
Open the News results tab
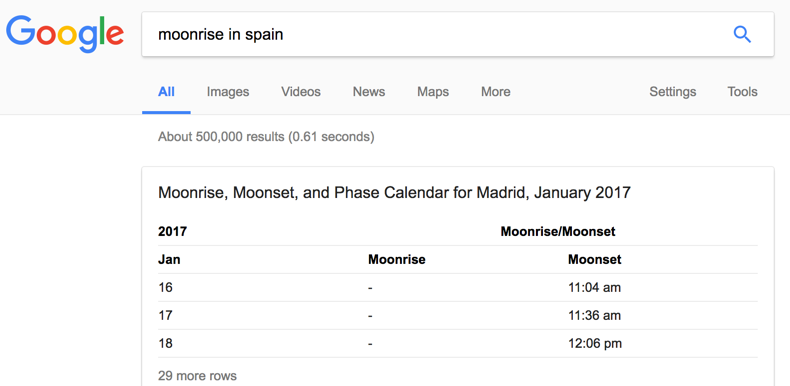pos(369,92)
